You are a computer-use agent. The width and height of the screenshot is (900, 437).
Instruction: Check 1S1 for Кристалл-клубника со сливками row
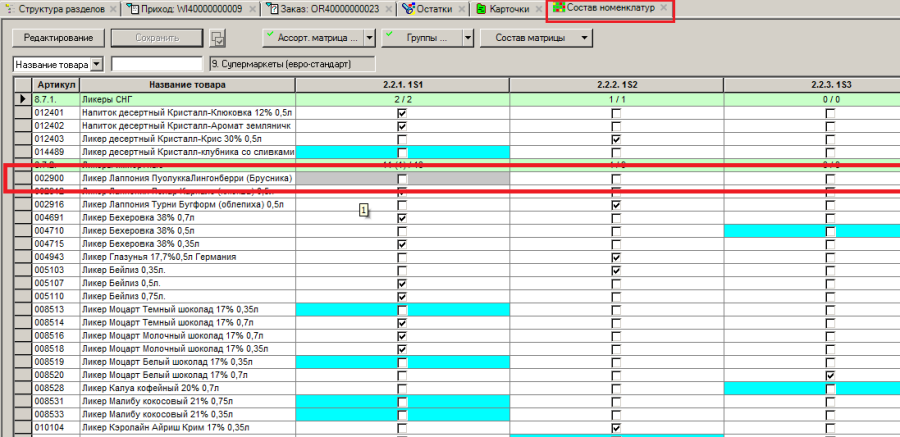(402, 152)
